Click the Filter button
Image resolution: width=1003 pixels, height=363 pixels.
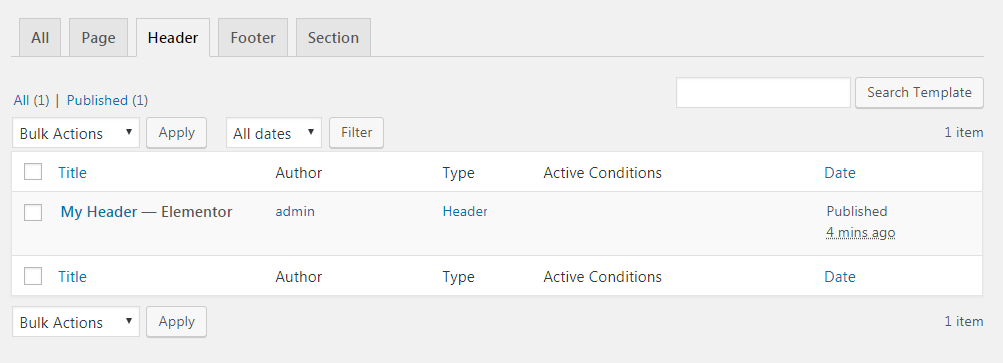356,133
